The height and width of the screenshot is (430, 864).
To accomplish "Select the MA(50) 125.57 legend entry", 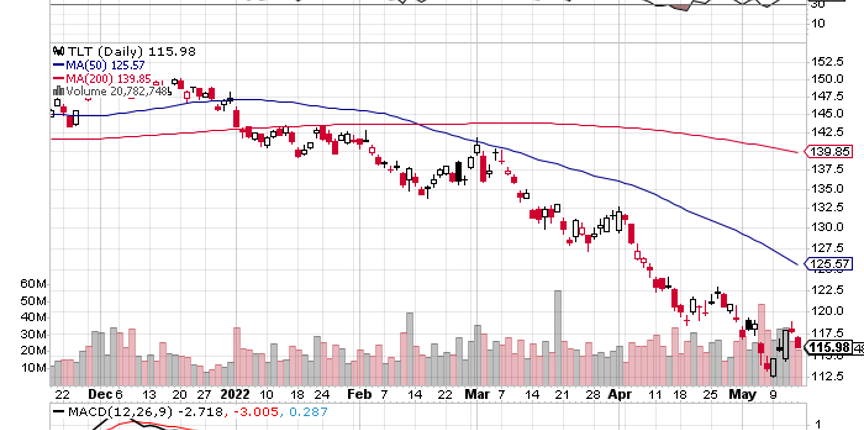I will (x=105, y=65).
